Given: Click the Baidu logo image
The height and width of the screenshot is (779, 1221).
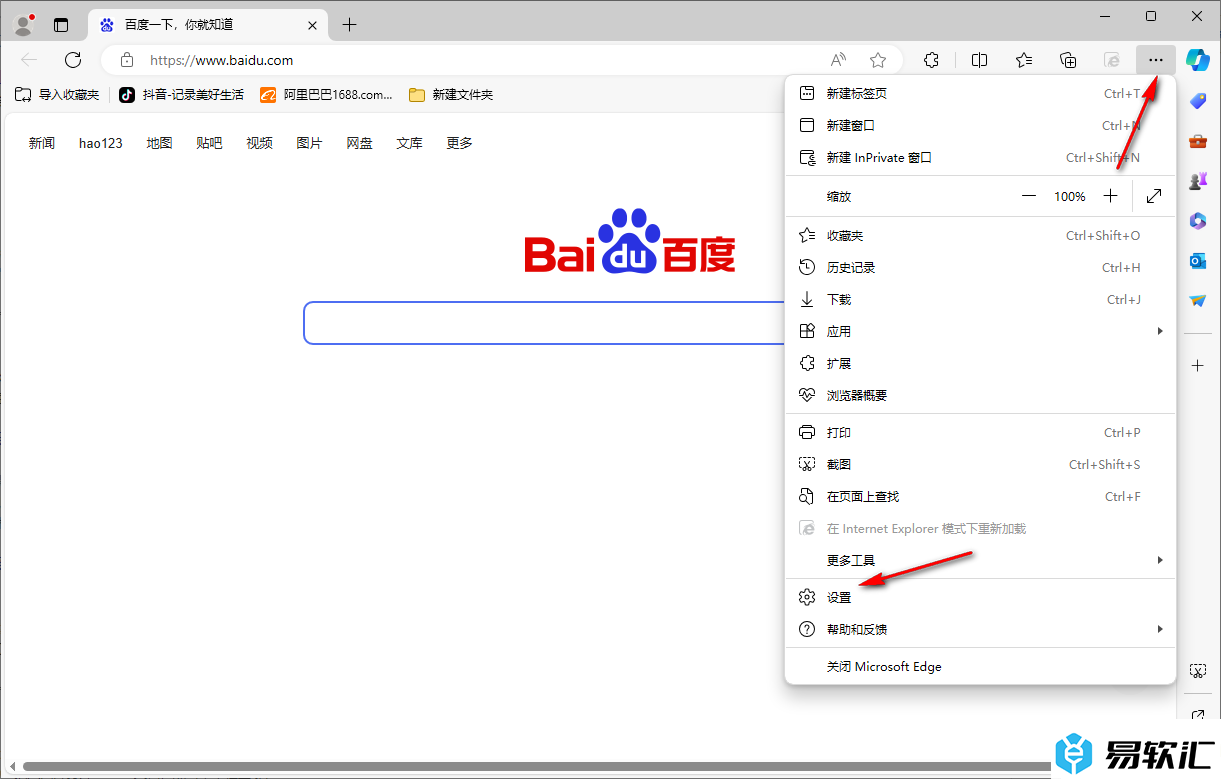Looking at the screenshot, I should click(630, 241).
